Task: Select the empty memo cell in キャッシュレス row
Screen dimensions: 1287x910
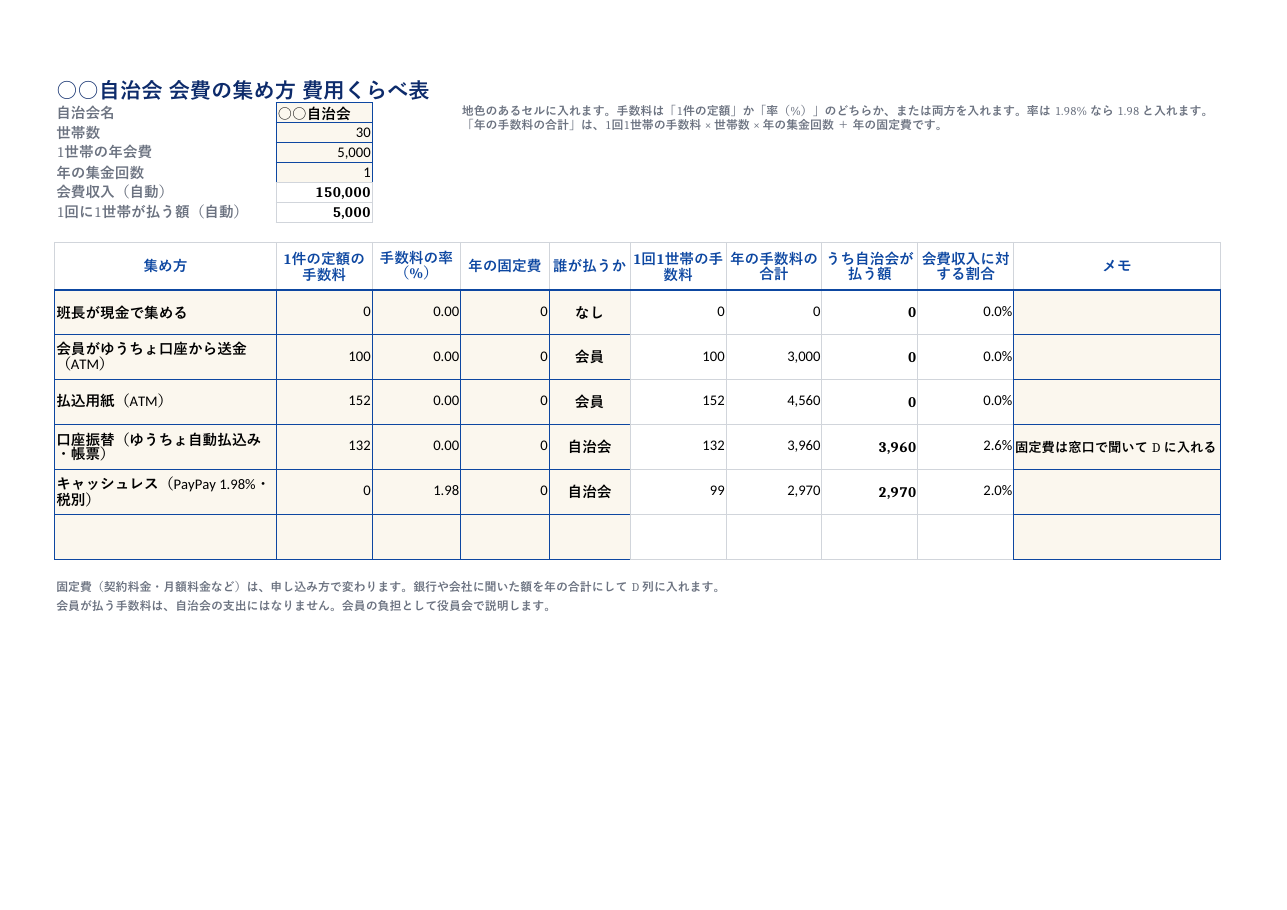Action: coord(1117,492)
